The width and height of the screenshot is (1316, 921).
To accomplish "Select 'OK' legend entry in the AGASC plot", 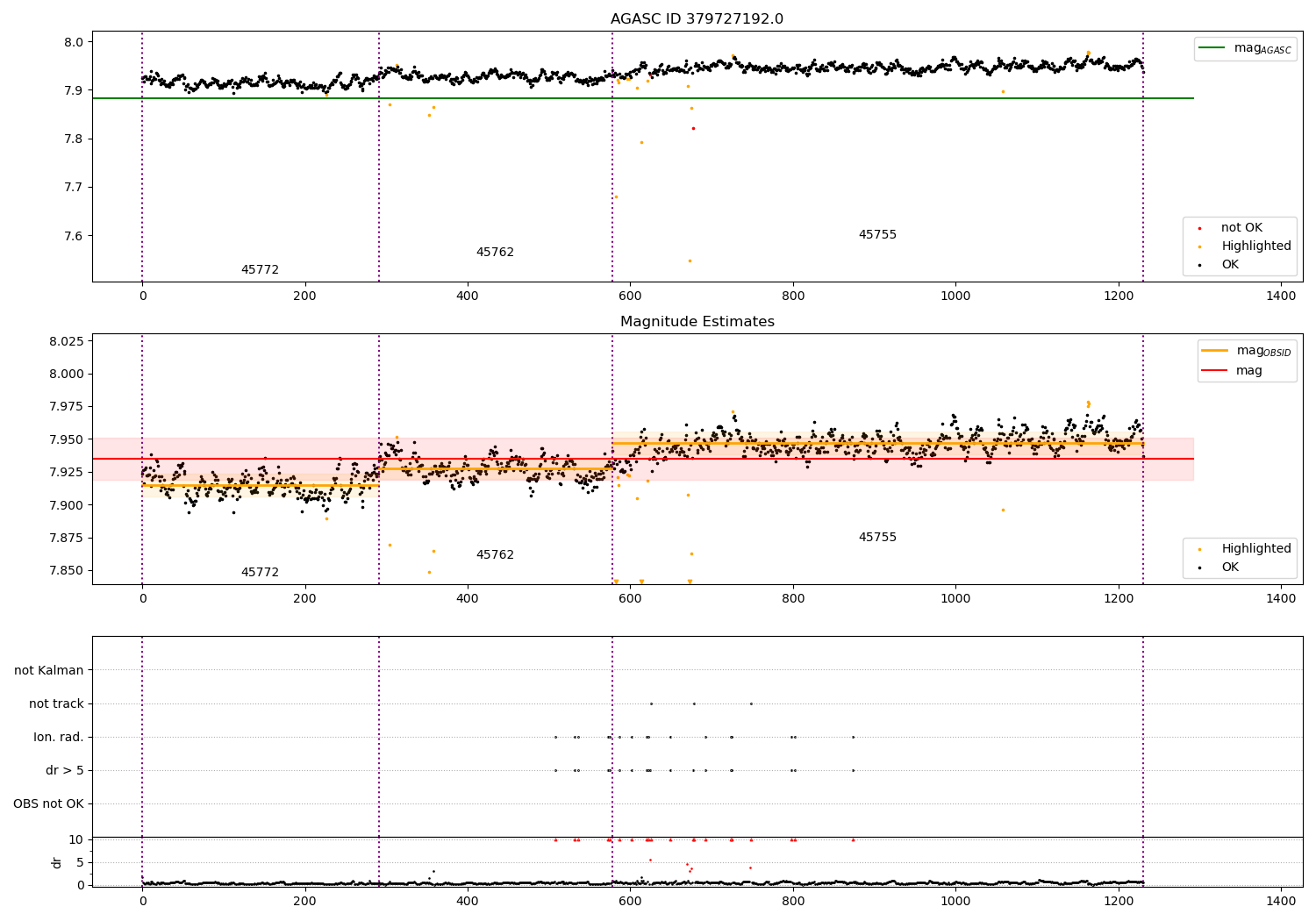I will pos(1219,264).
